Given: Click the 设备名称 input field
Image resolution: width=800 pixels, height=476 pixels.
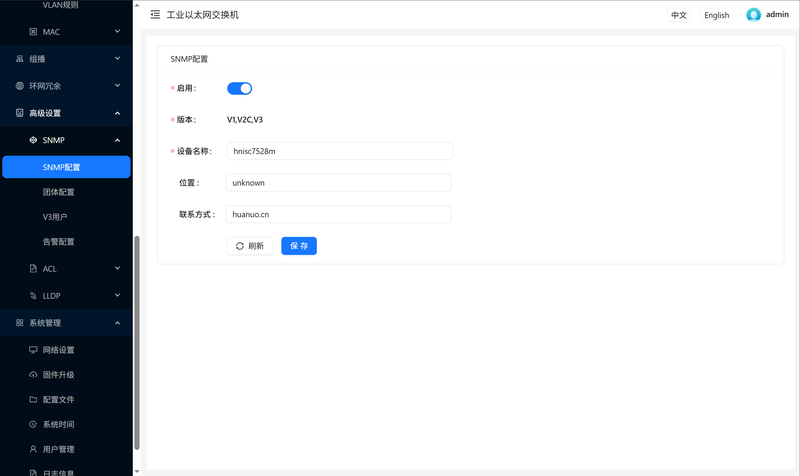Looking at the screenshot, I should [x=340, y=151].
